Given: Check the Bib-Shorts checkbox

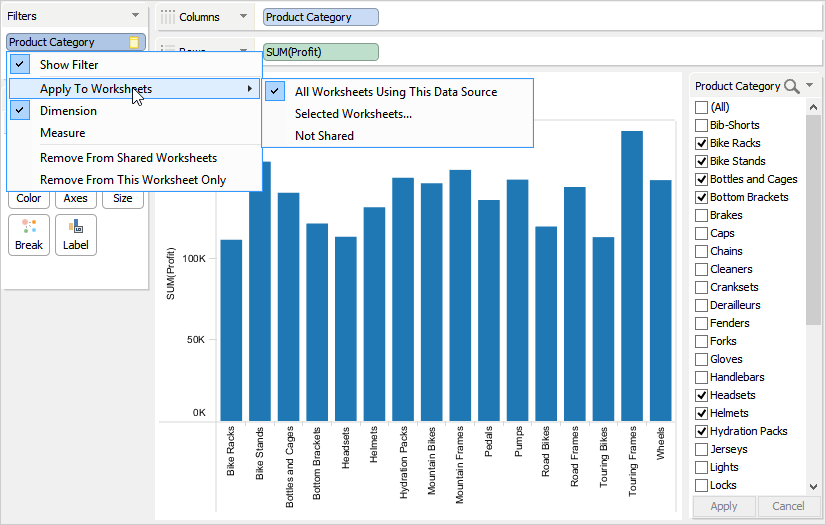Looking at the screenshot, I should click(x=701, y=125).
